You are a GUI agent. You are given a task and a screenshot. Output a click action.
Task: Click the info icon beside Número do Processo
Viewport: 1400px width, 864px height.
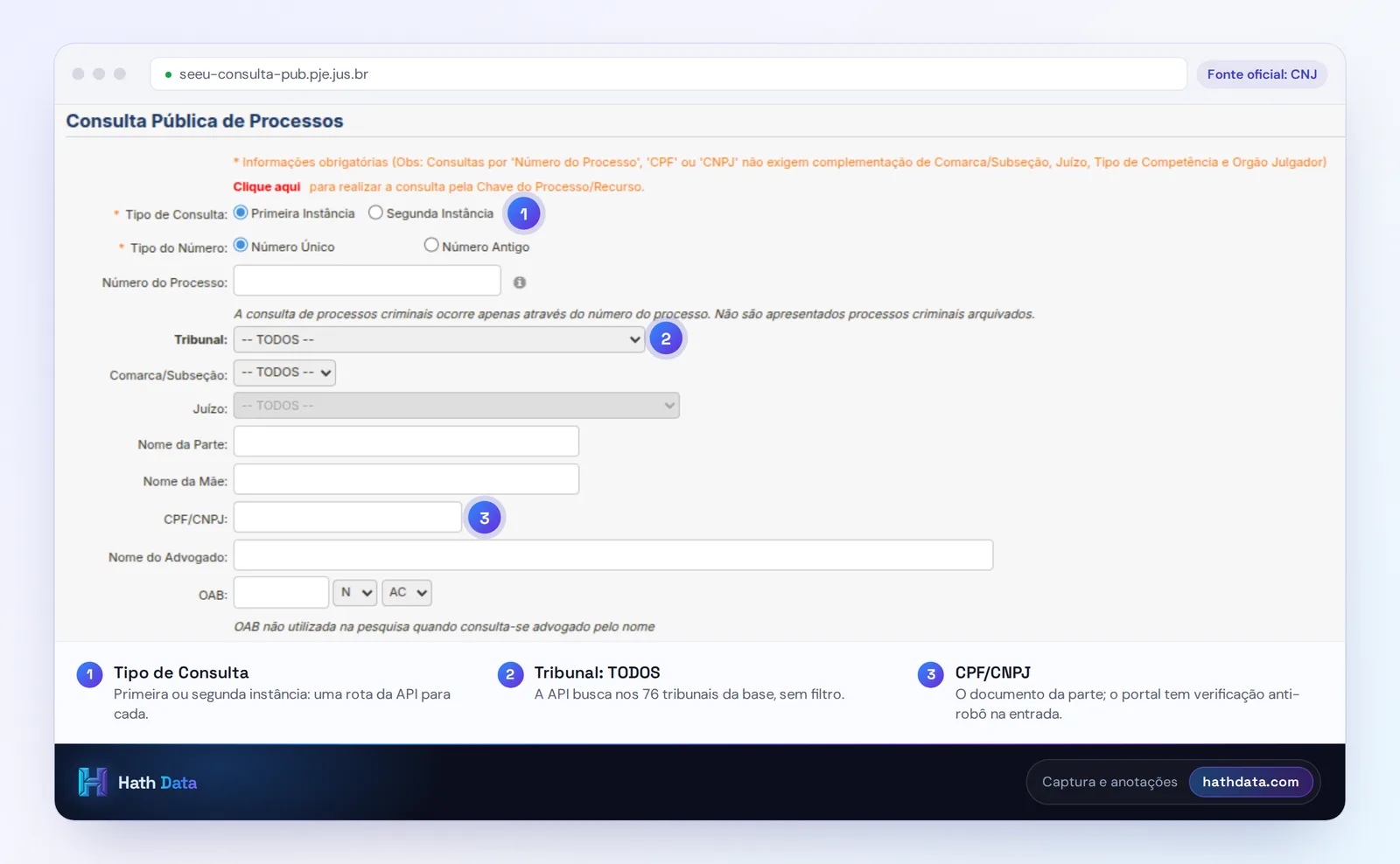coord(520,282)
